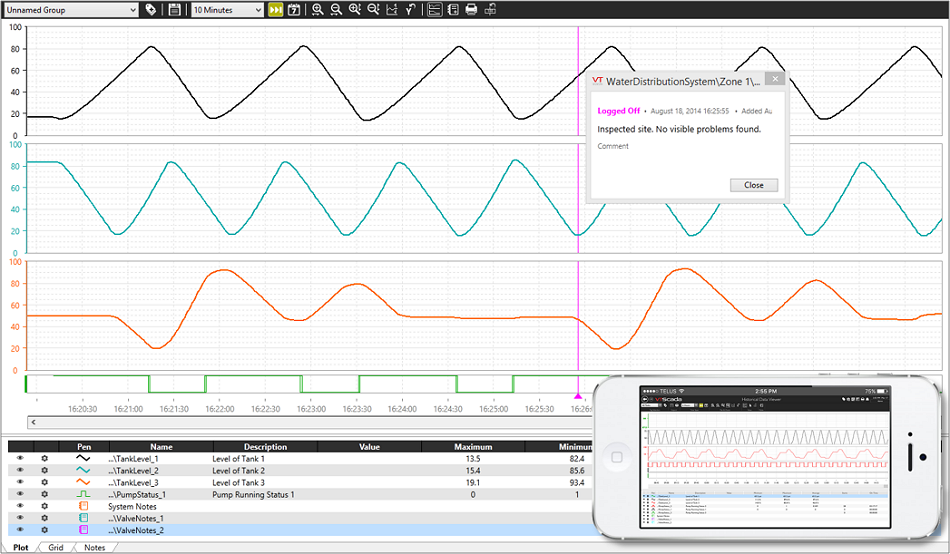950x554 pixels.
Task: Click the tag selector icon in toolbar
Action: click(x=151, y=10)
